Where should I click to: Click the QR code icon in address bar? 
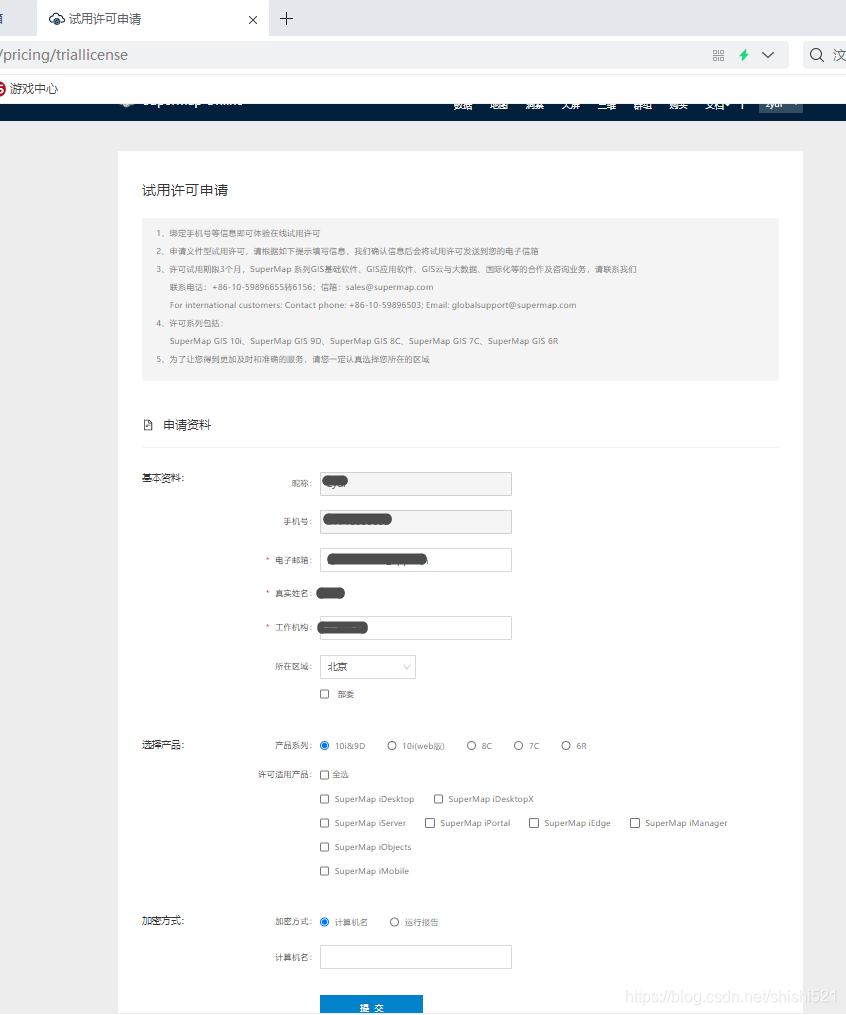pos(718,56)
